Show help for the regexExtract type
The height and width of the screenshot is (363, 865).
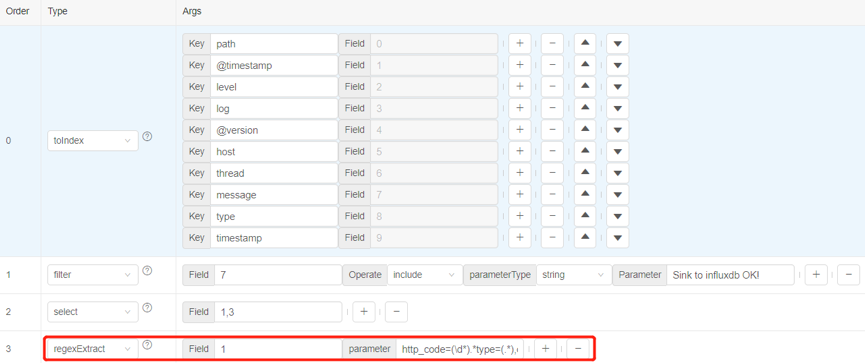pos(147,344)
